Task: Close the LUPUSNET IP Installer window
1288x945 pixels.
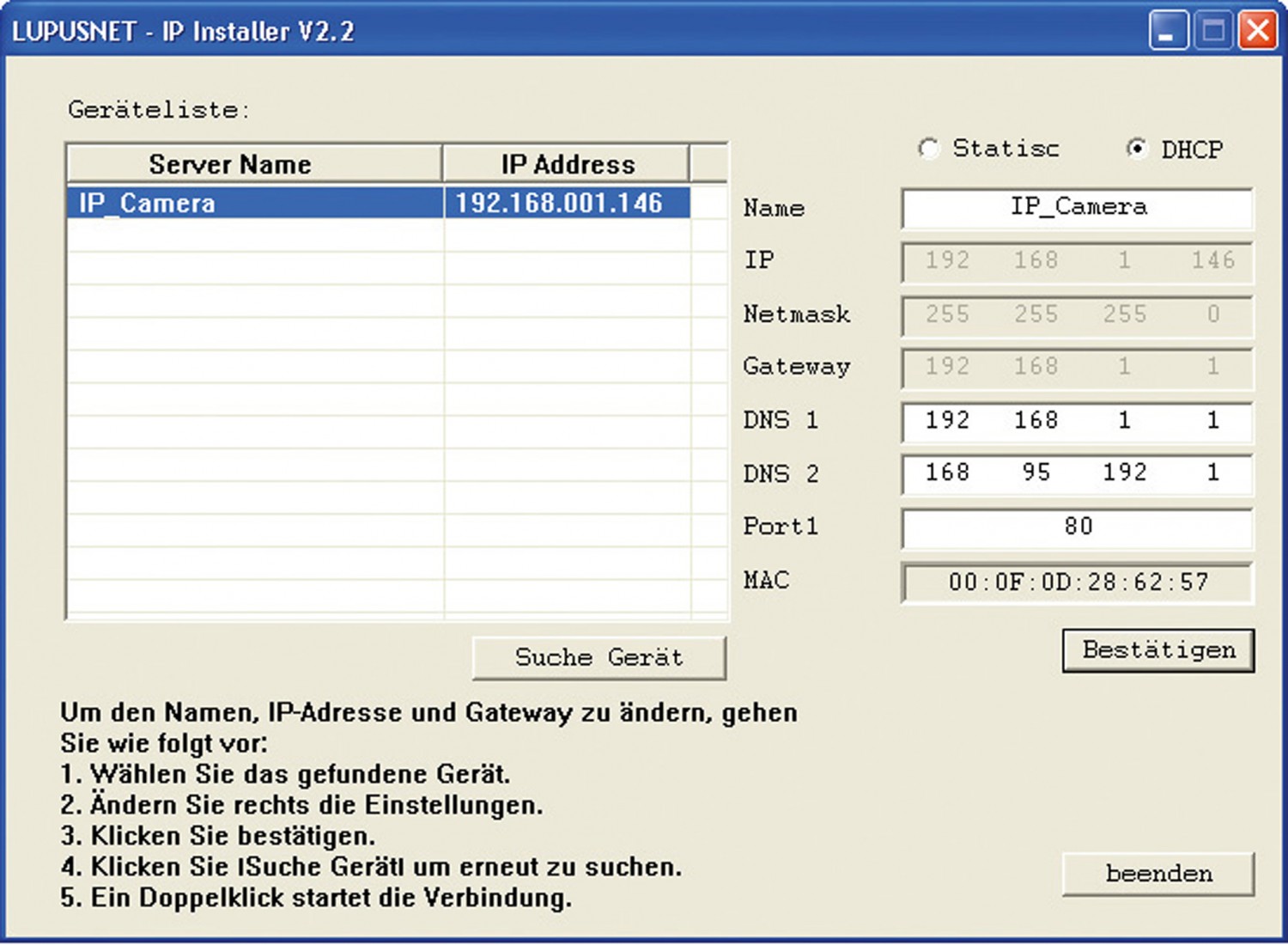Action: point(1258,31)
